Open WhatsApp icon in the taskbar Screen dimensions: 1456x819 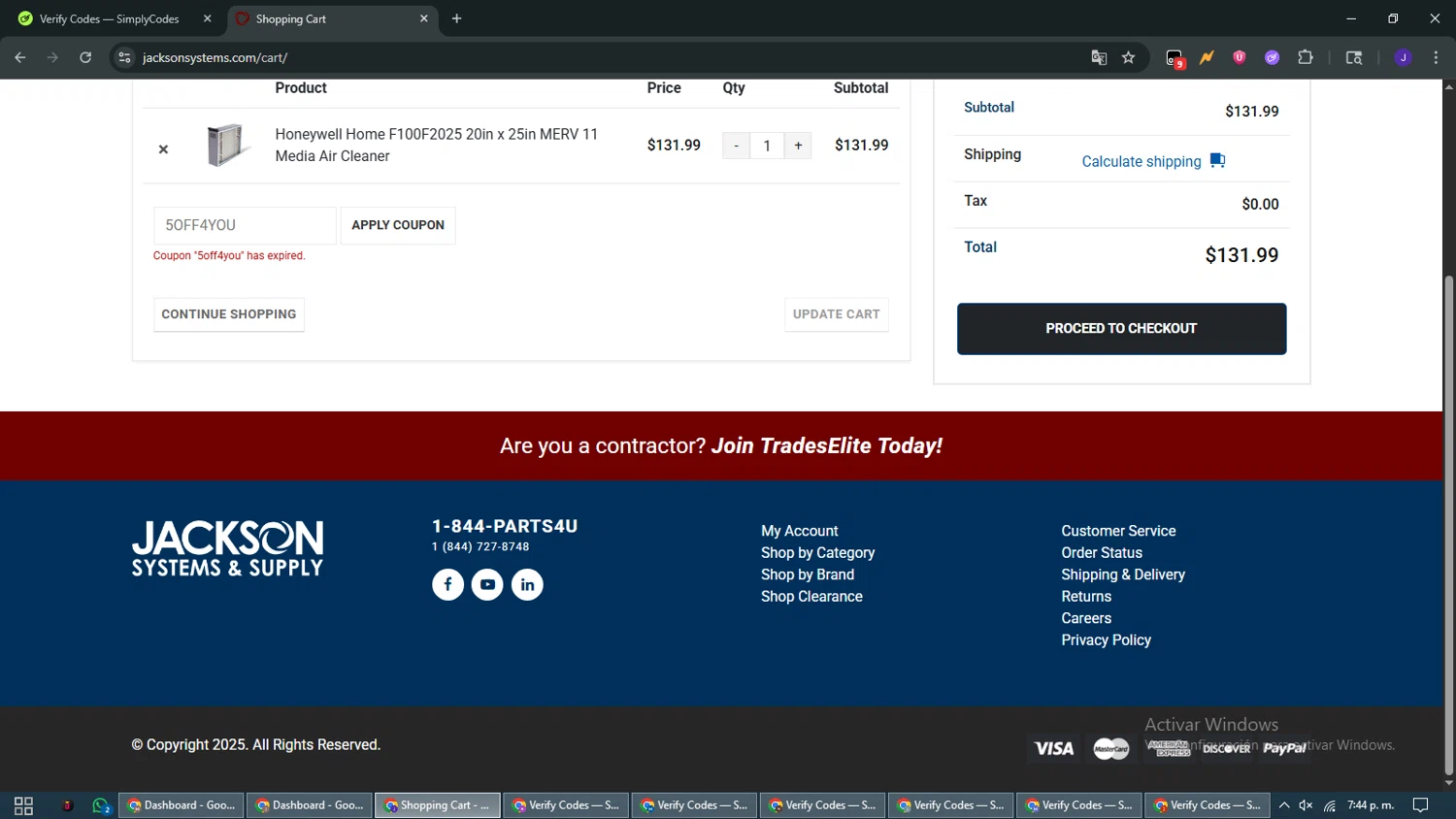[101, 805]
